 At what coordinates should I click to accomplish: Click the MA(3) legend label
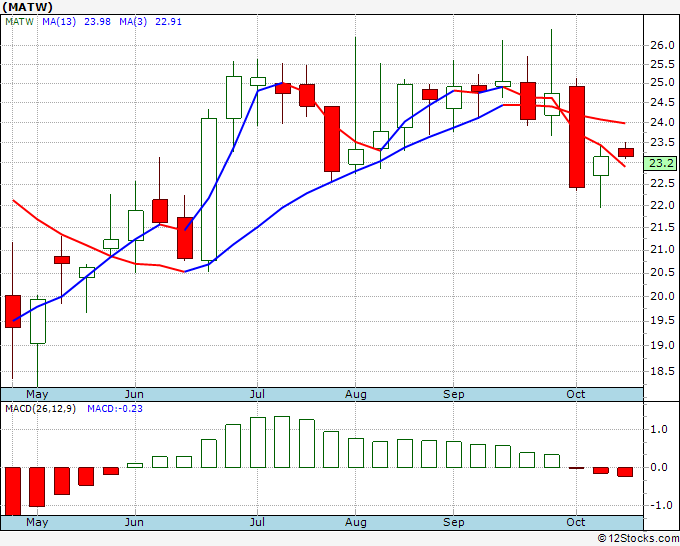pos(133,22)
